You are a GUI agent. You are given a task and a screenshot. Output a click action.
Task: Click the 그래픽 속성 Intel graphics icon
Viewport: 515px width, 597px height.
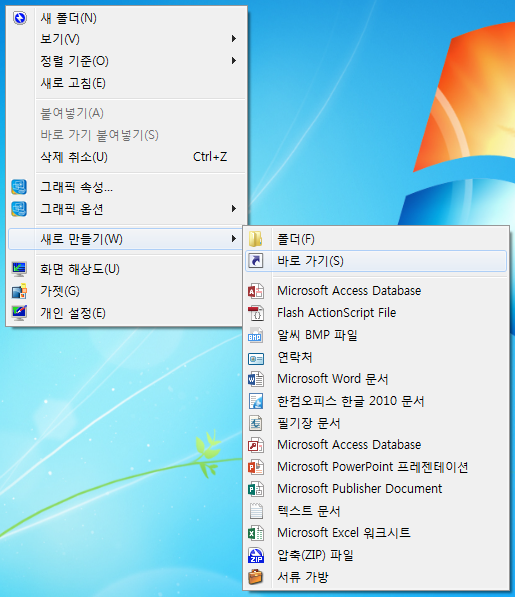tap(19, 187)
